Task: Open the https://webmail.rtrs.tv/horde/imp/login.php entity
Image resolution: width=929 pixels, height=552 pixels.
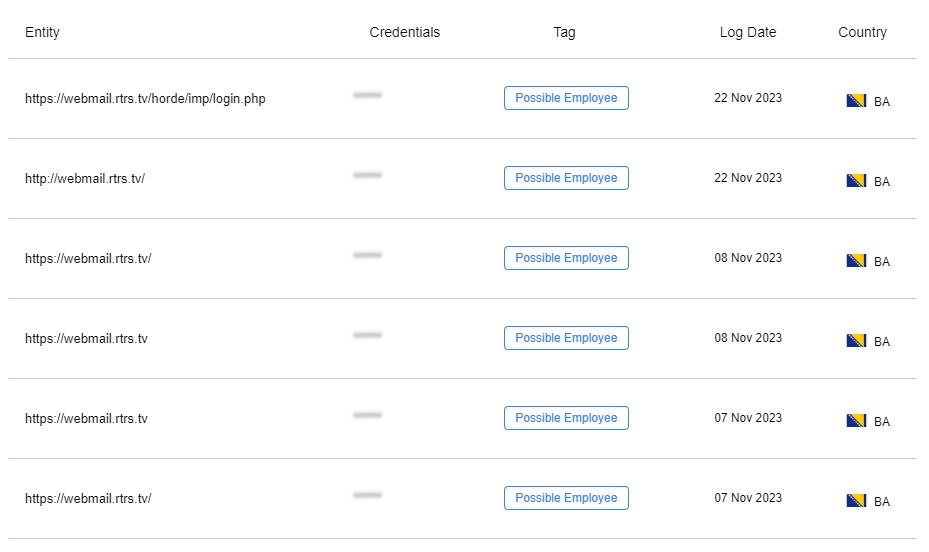Action: (x=145, y=98)
